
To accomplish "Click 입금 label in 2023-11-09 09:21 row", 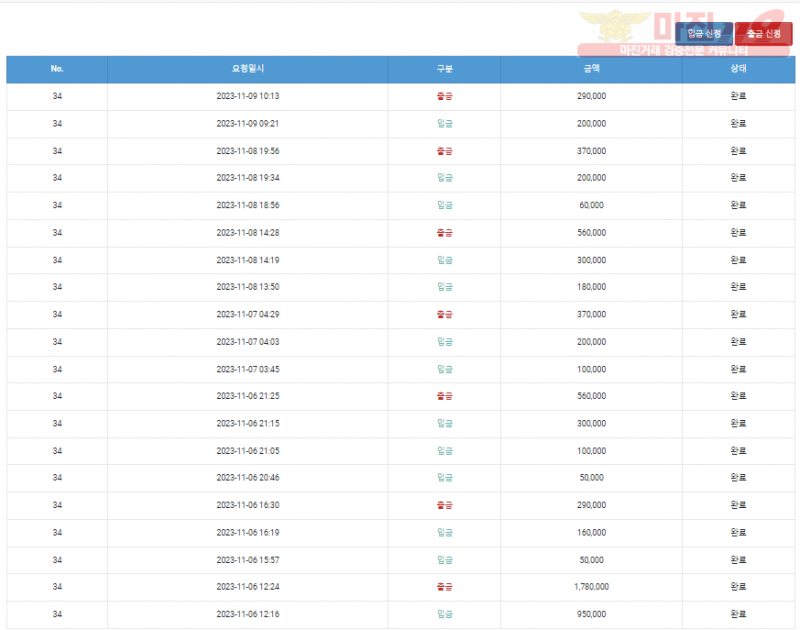I will point(445,124).
